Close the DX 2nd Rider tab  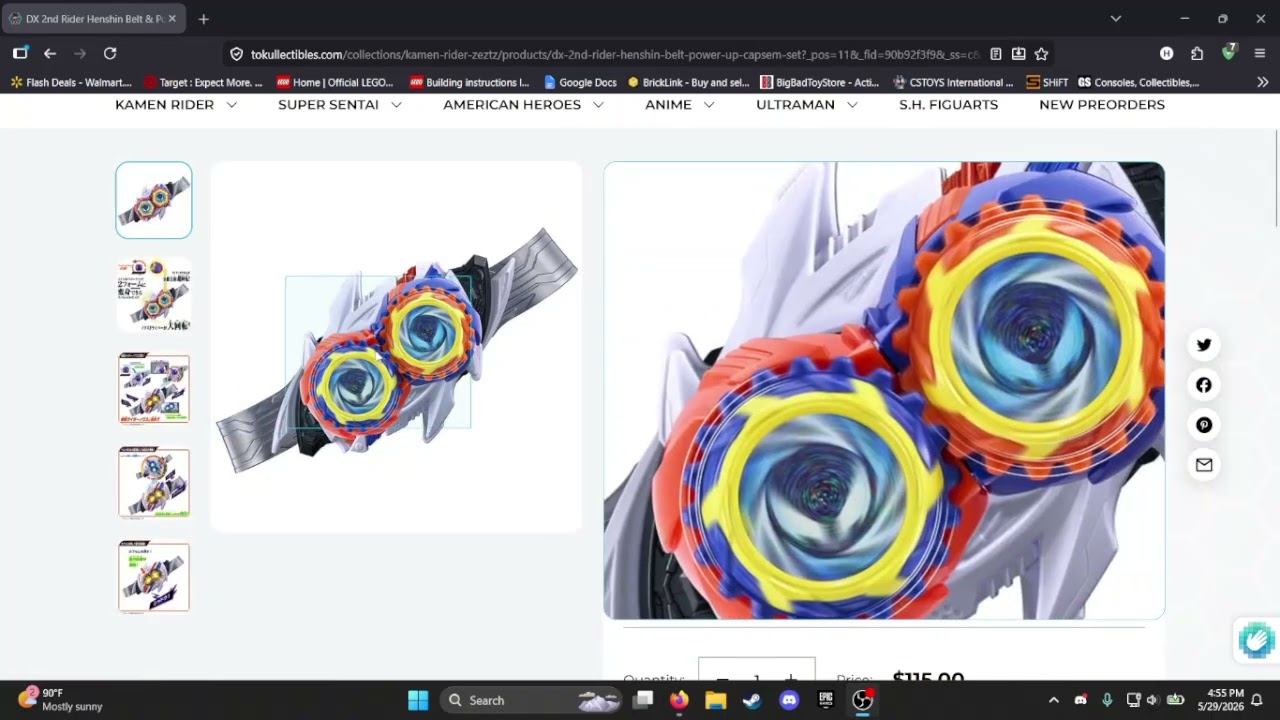tap(172, 19)
